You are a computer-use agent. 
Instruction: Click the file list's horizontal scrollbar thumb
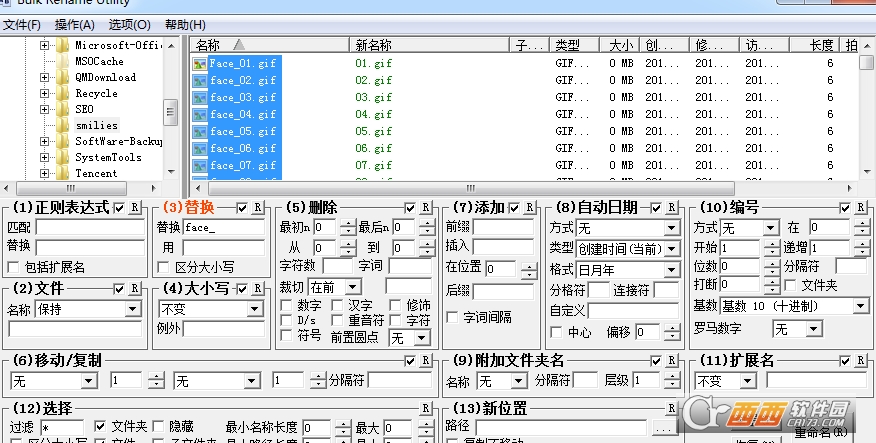click(471, 188)
